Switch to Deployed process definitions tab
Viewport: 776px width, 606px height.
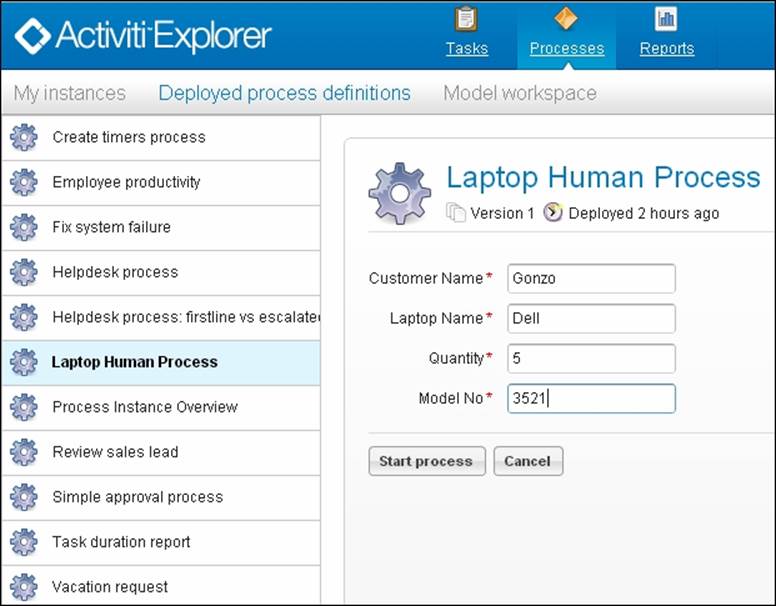285,93
